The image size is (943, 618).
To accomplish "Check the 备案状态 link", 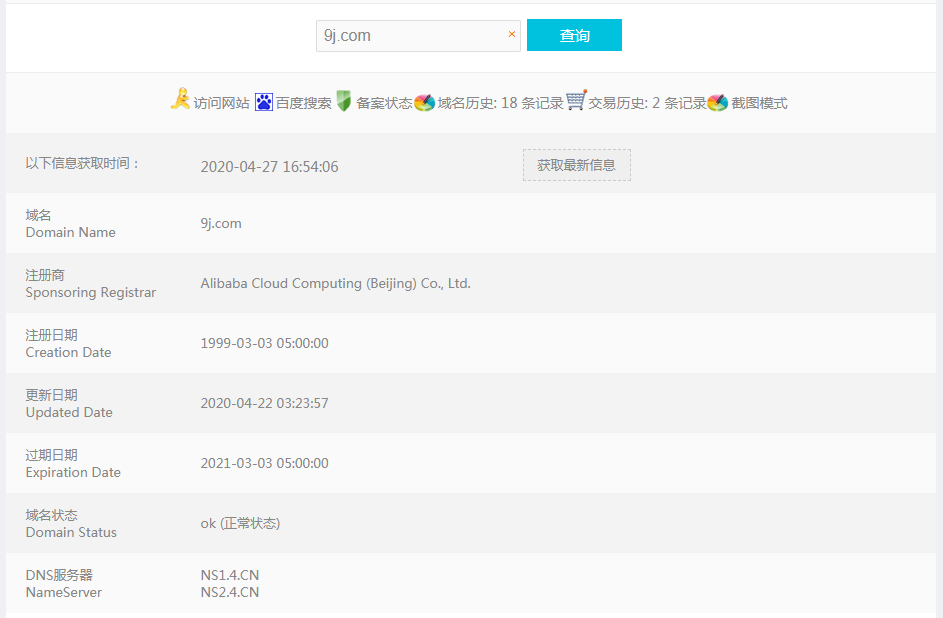I will 384,103.
